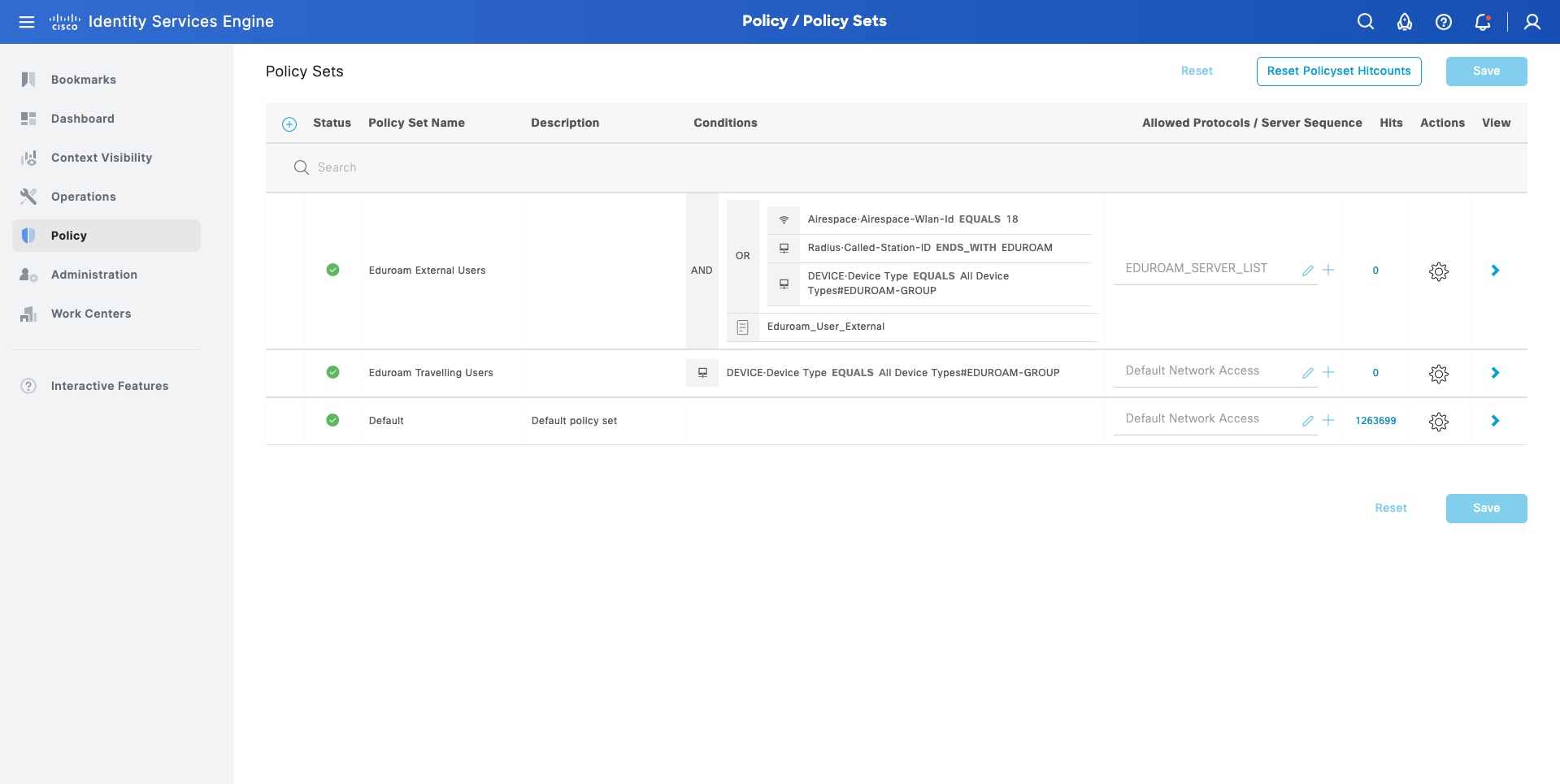Open the notifications bell icon

coord(1483,22)
